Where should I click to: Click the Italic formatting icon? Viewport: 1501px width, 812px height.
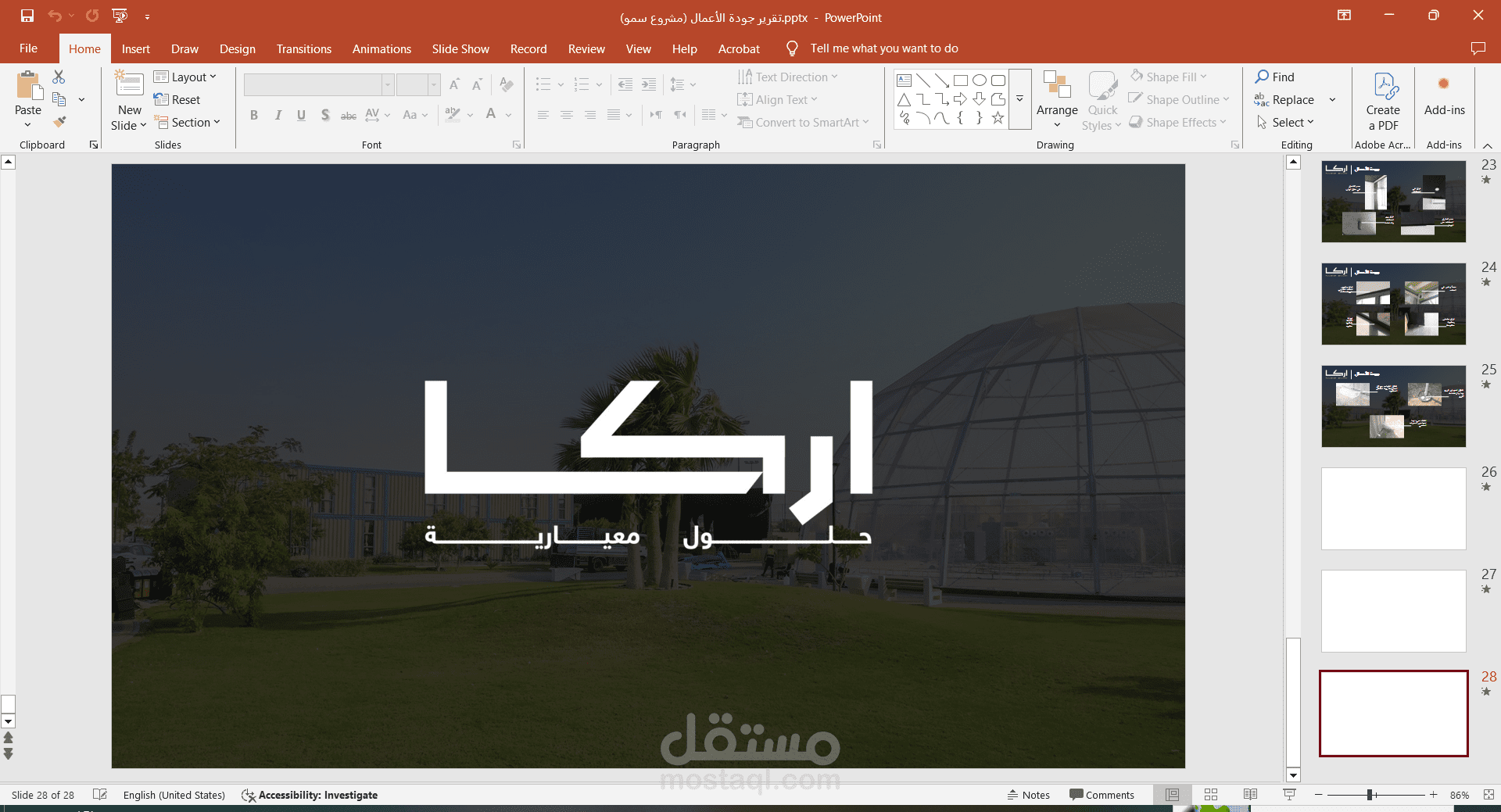pos(278,115)
